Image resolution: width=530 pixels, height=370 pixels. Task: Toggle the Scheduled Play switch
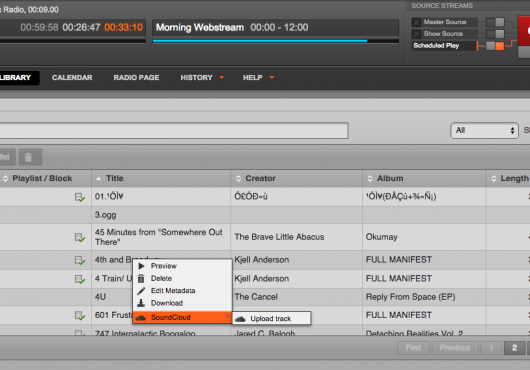[x=495, y=46]
